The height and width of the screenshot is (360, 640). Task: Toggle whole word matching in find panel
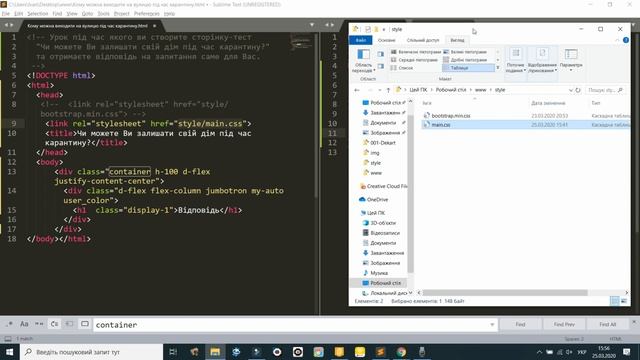39,324
